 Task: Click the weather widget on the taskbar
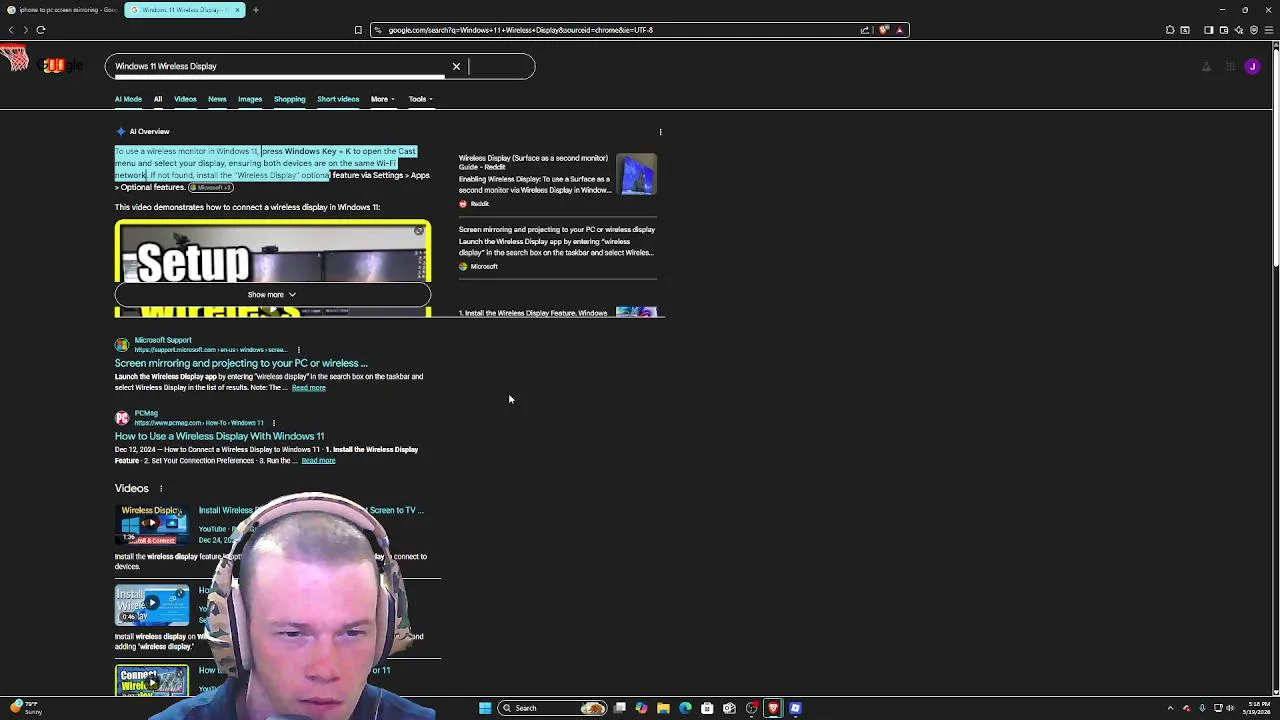pyautogui.click(x=24, y=707)
